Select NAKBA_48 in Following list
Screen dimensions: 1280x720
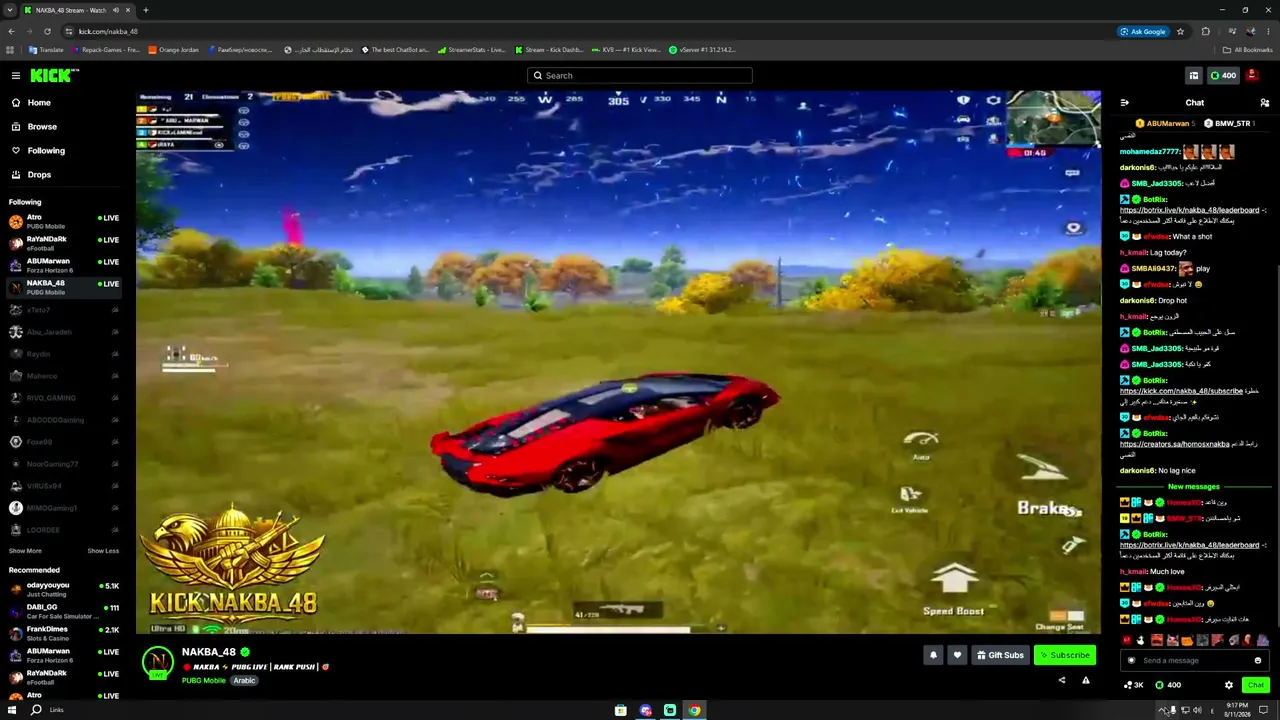coord(65,287)
